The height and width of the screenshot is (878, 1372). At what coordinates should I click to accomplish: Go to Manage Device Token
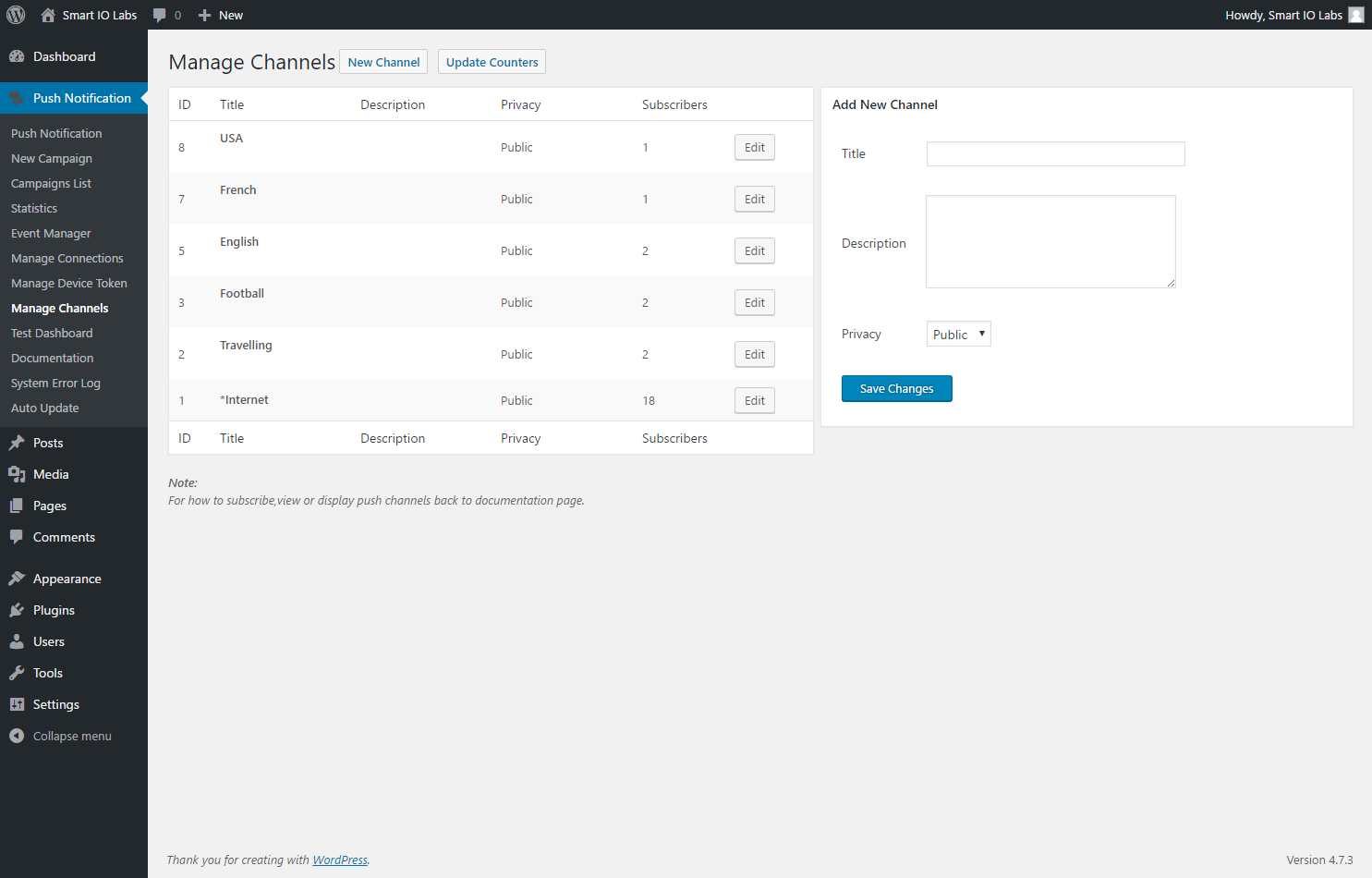coord(69,284)
